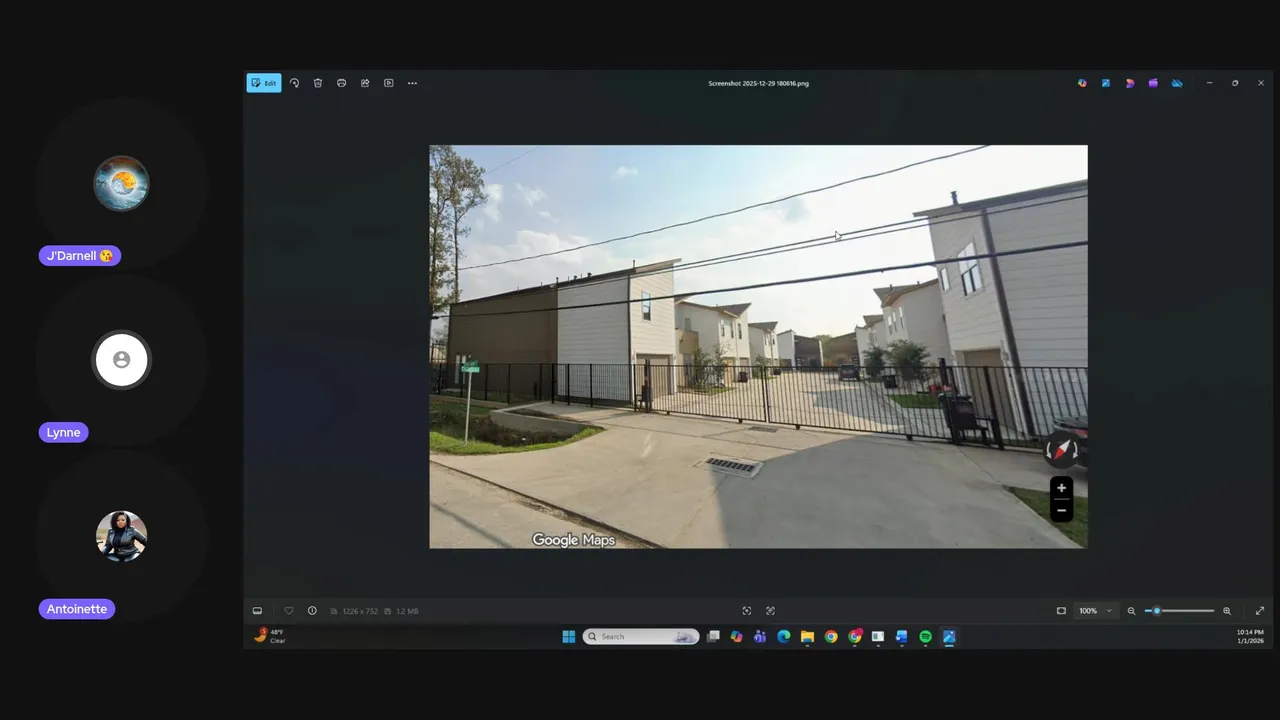Click the J'Darnell name label
Viewport: 1280px width, 720px height.
coord(80,256)
